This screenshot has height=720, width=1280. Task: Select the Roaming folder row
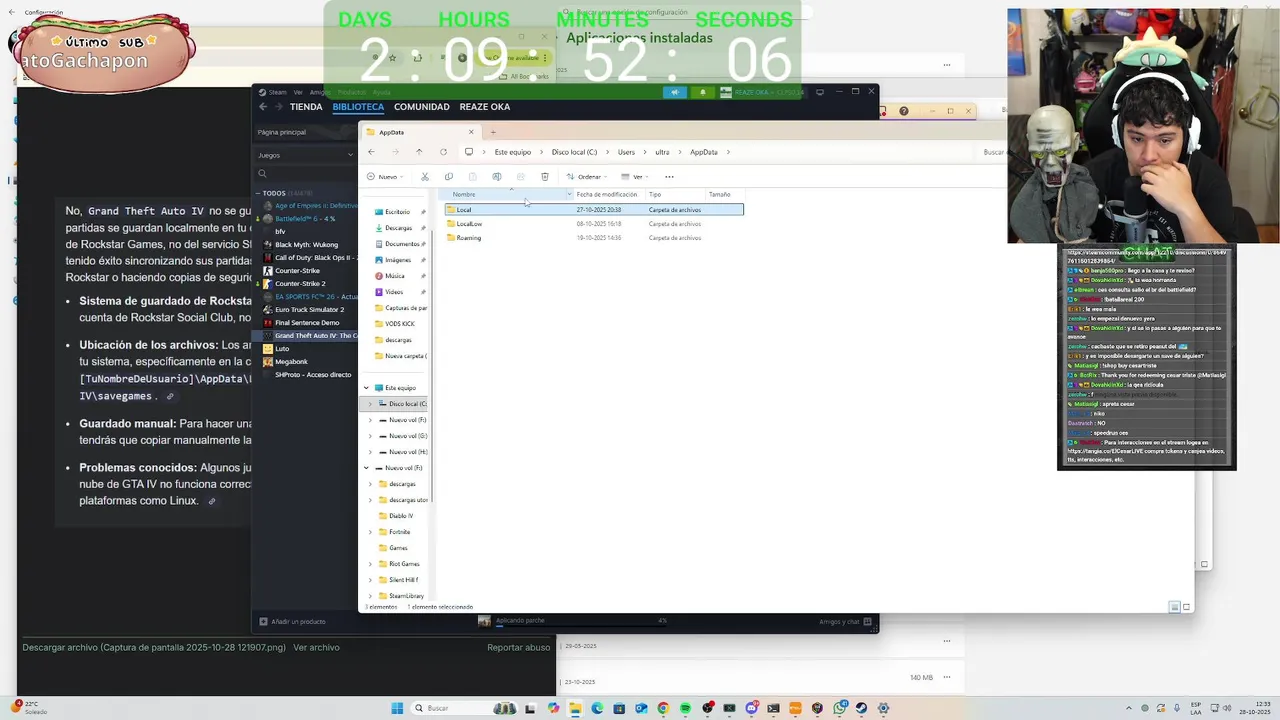594,238
